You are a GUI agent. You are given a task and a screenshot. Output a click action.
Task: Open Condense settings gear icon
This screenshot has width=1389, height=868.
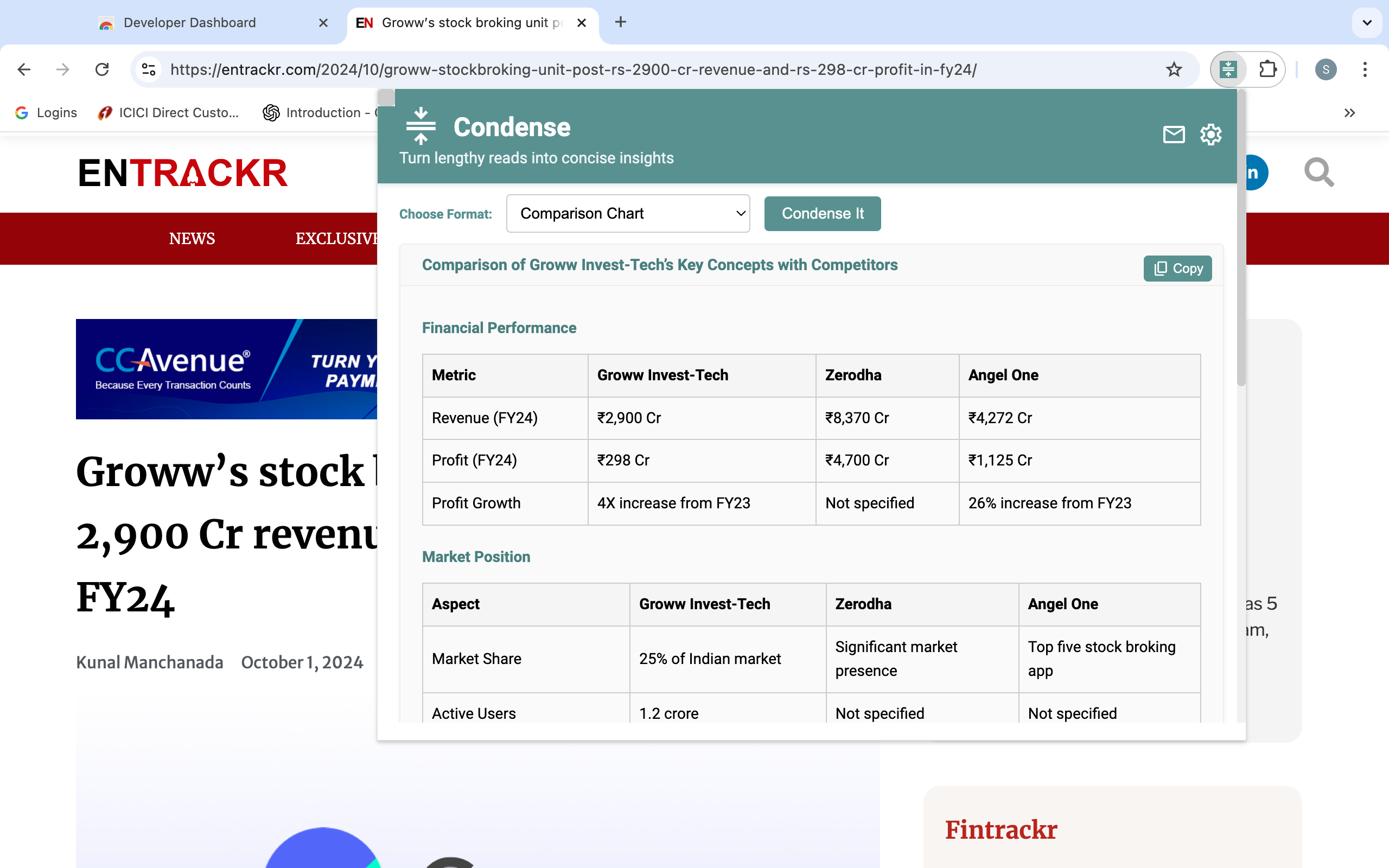(x=1210, y=135)
